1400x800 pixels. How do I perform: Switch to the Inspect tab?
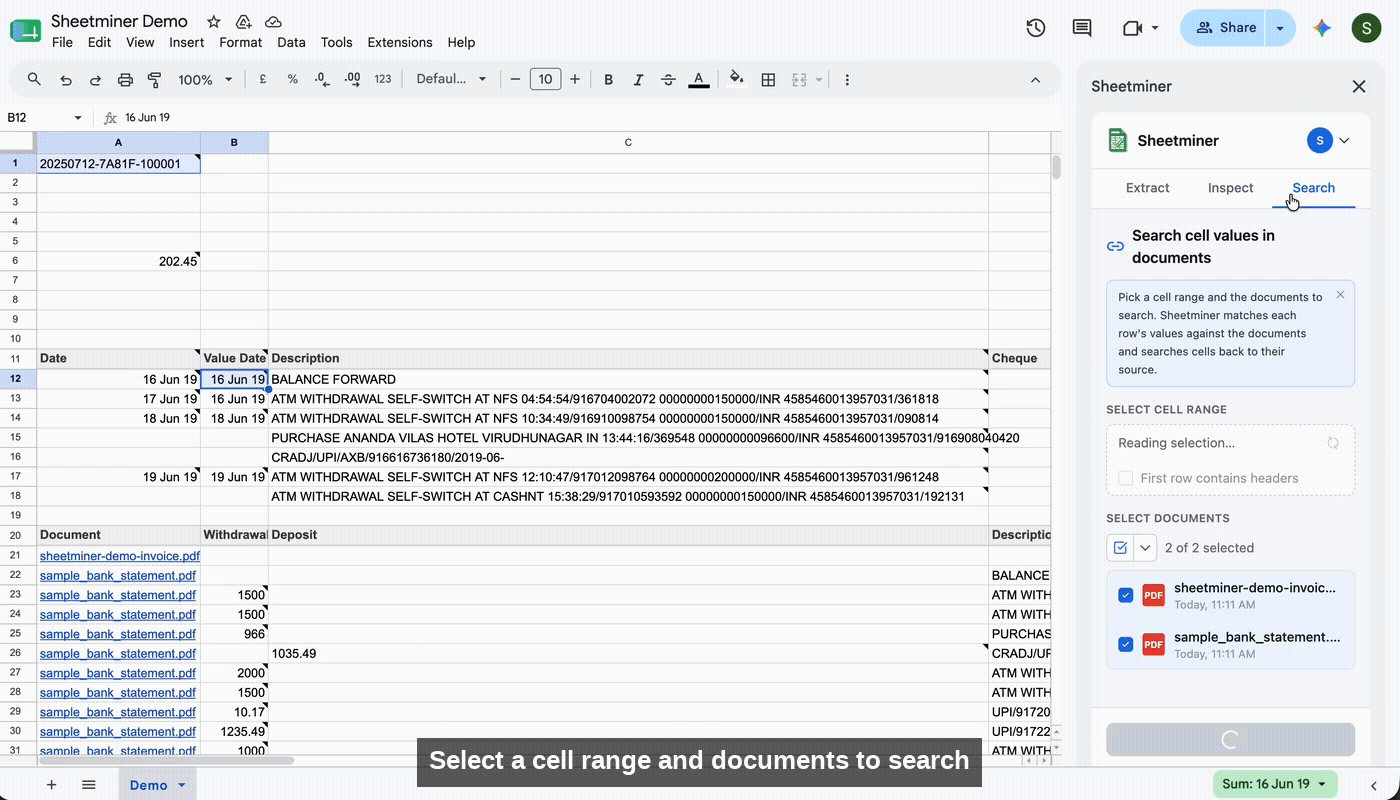(x=1230, y=188)
